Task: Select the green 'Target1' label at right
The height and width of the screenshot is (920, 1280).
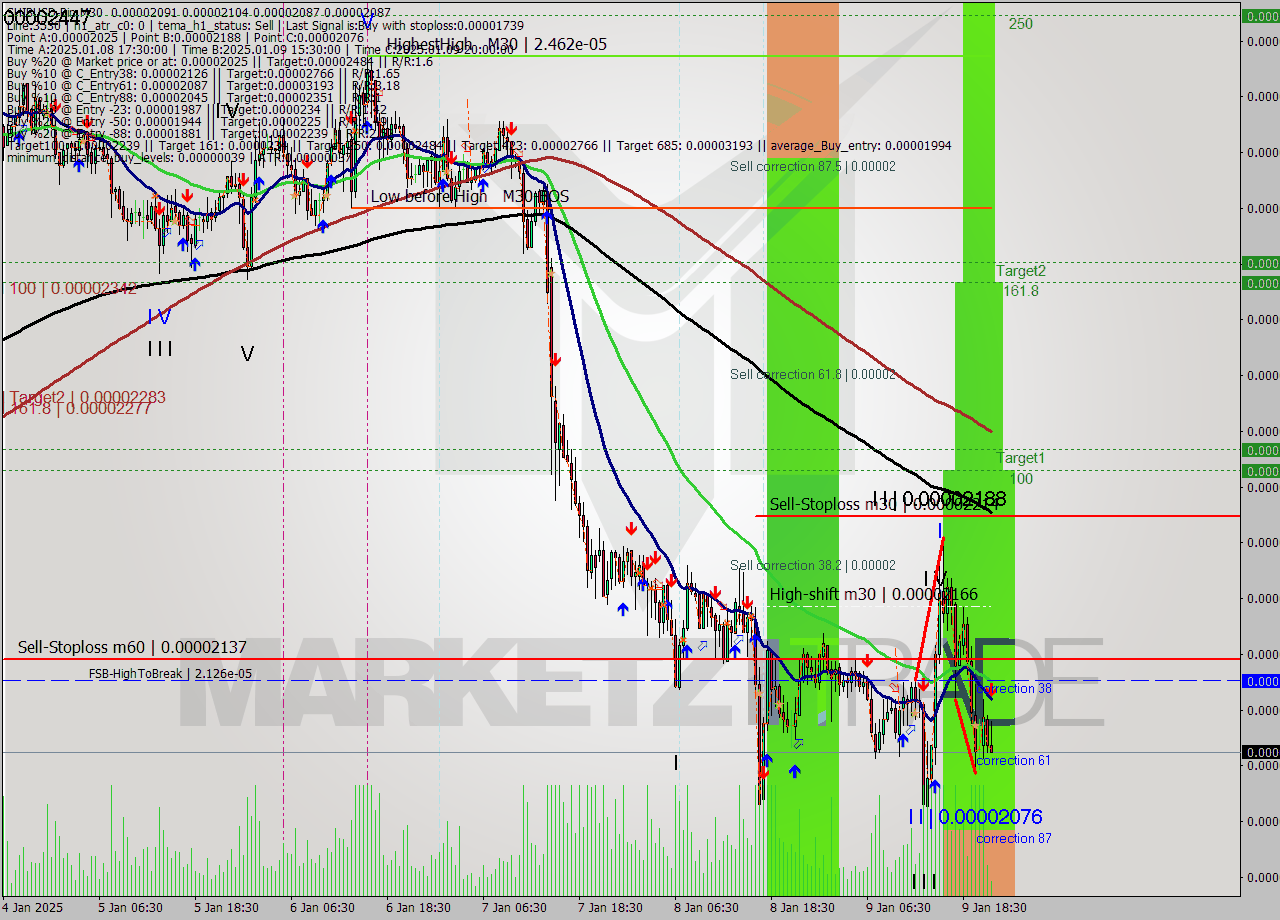Action: (1020, 458)
